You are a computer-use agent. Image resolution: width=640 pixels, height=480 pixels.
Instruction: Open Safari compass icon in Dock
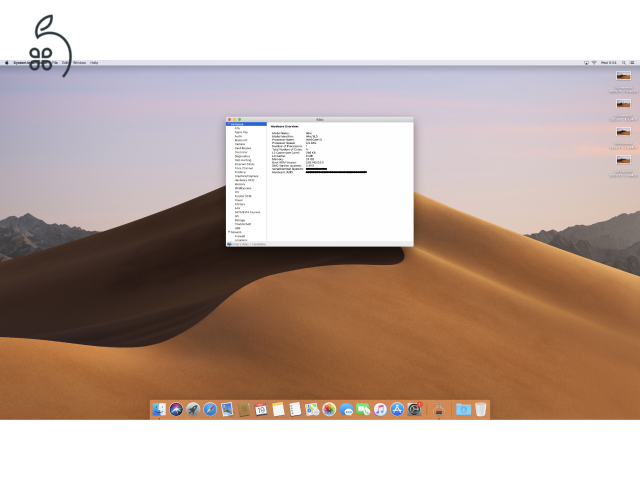tap(210, 409)
